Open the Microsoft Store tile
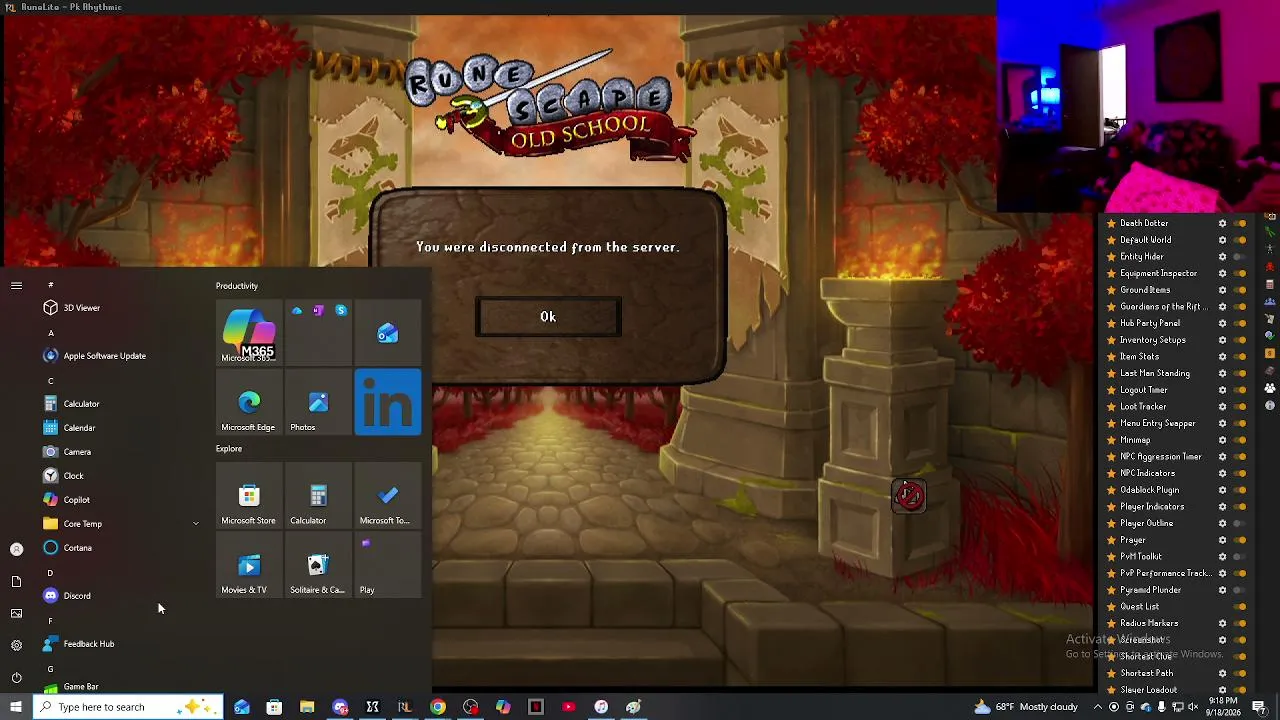The height and width of the screenshot is (720, 1280). (249, 497)
